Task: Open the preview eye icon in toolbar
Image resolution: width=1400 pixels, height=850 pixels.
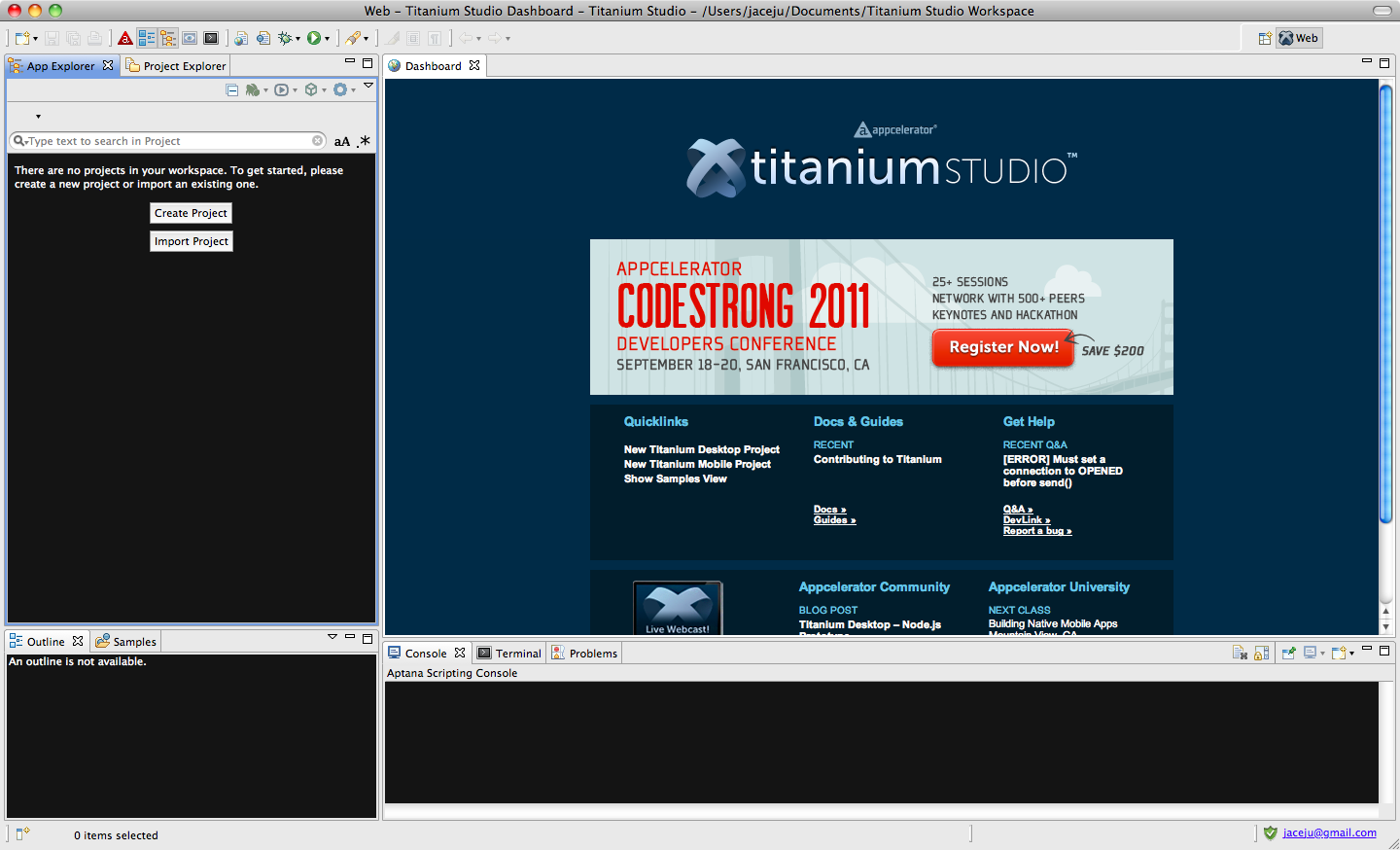Action: tap(190, 38)
